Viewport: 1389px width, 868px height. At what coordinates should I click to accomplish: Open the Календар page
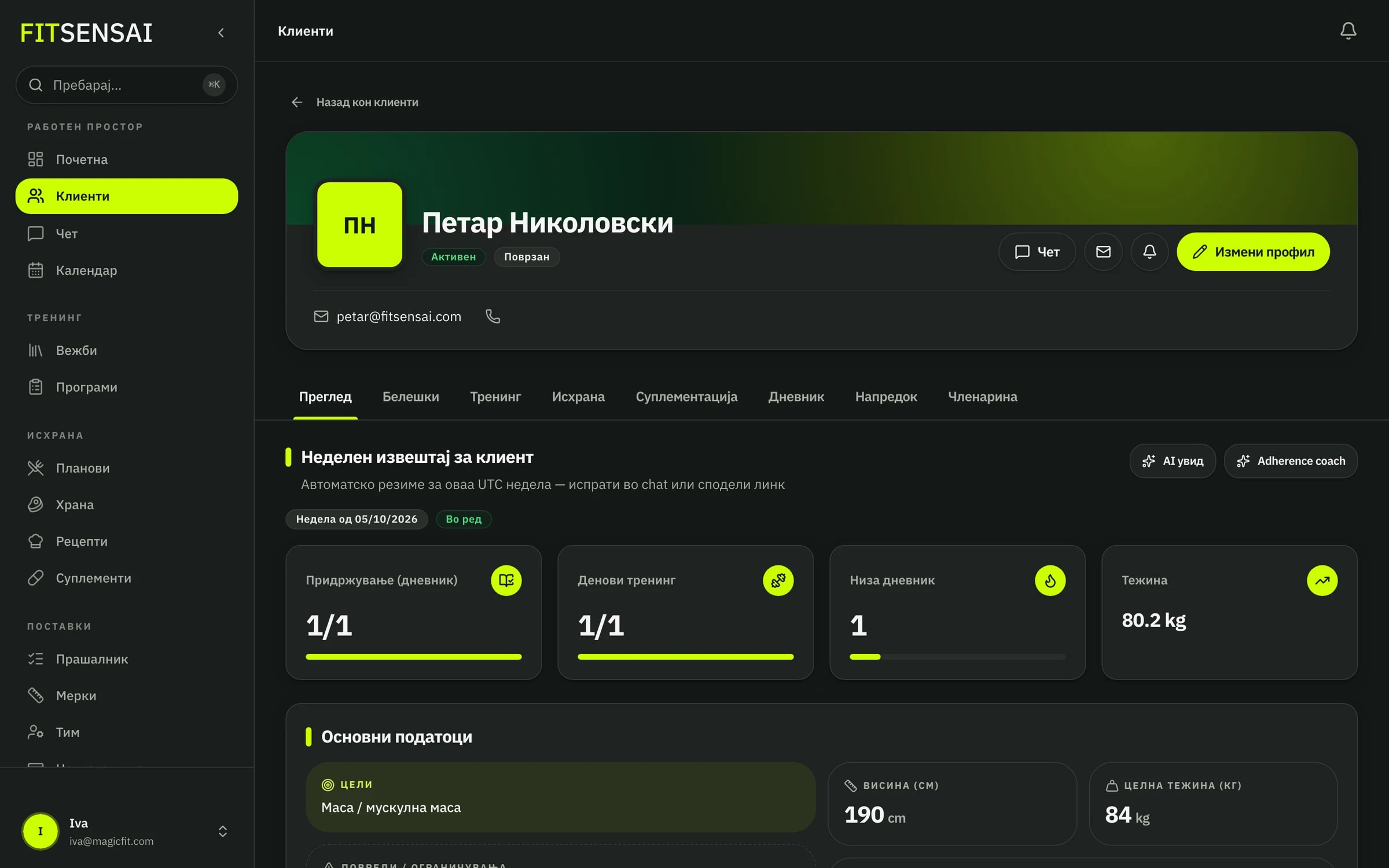(127, 270)
